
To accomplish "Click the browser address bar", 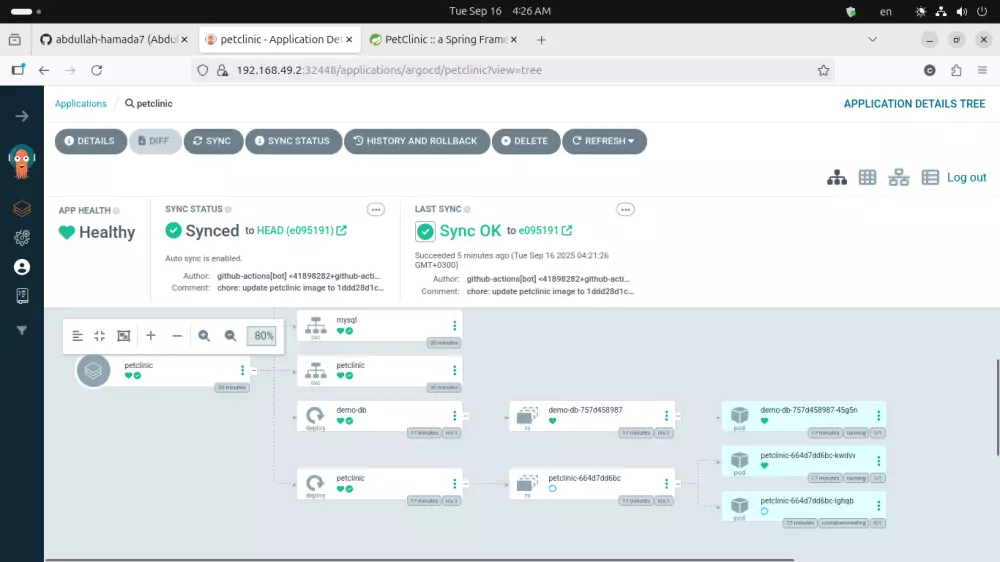I will point(513,70).
